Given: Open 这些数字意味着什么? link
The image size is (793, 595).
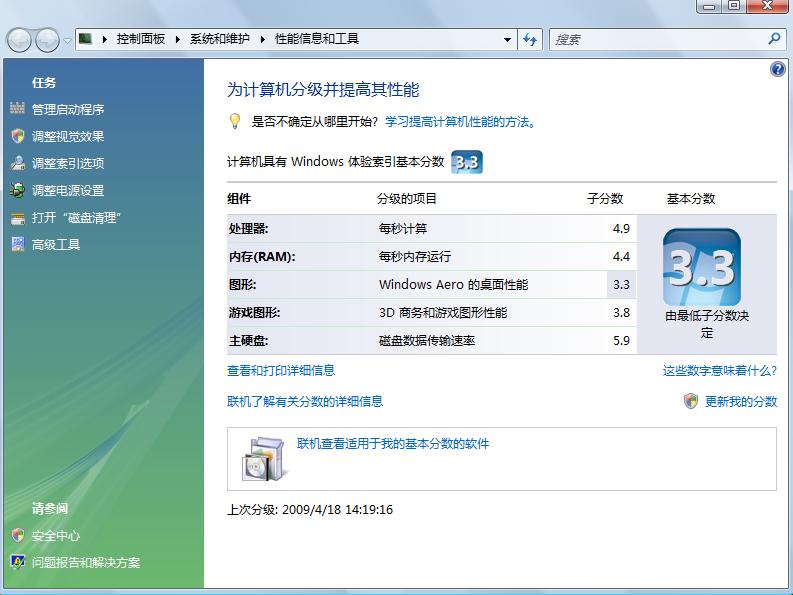Looking at the screenshot, I should click(720, 371).
